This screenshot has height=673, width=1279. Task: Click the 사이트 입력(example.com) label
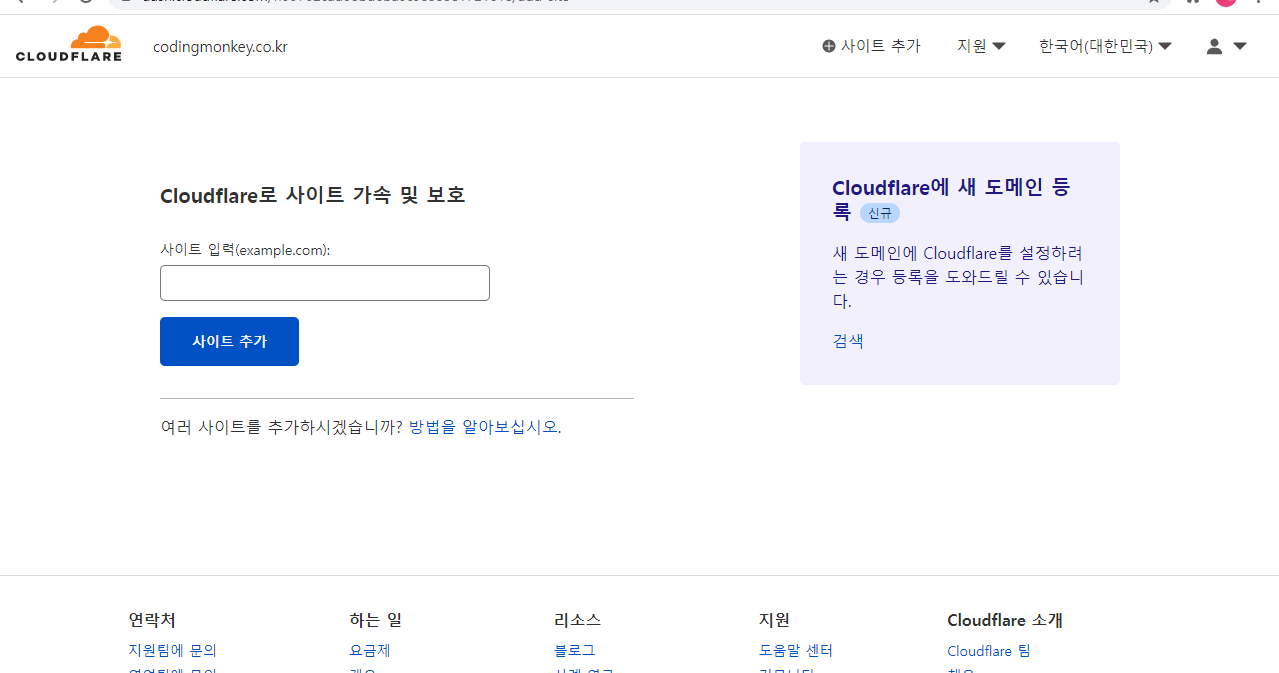pos(245,249)
